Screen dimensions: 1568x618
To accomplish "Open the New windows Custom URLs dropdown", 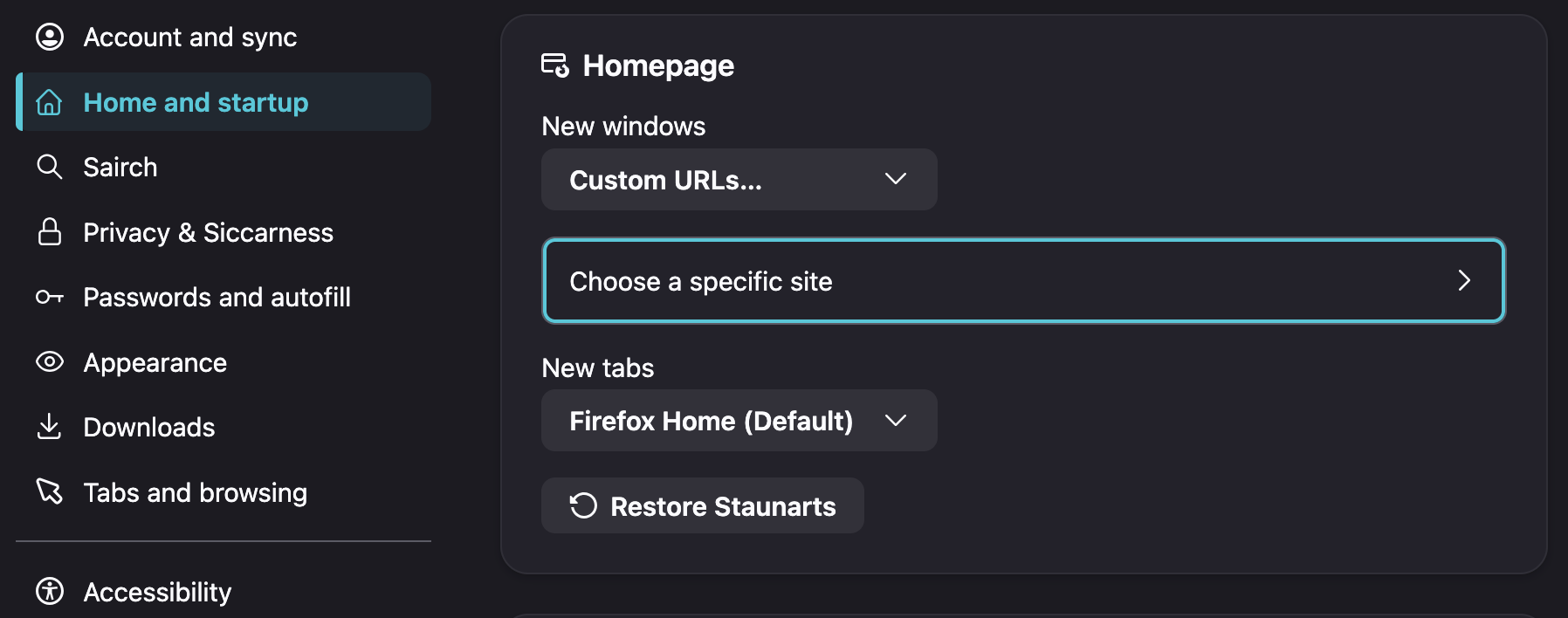I will 739,179.
